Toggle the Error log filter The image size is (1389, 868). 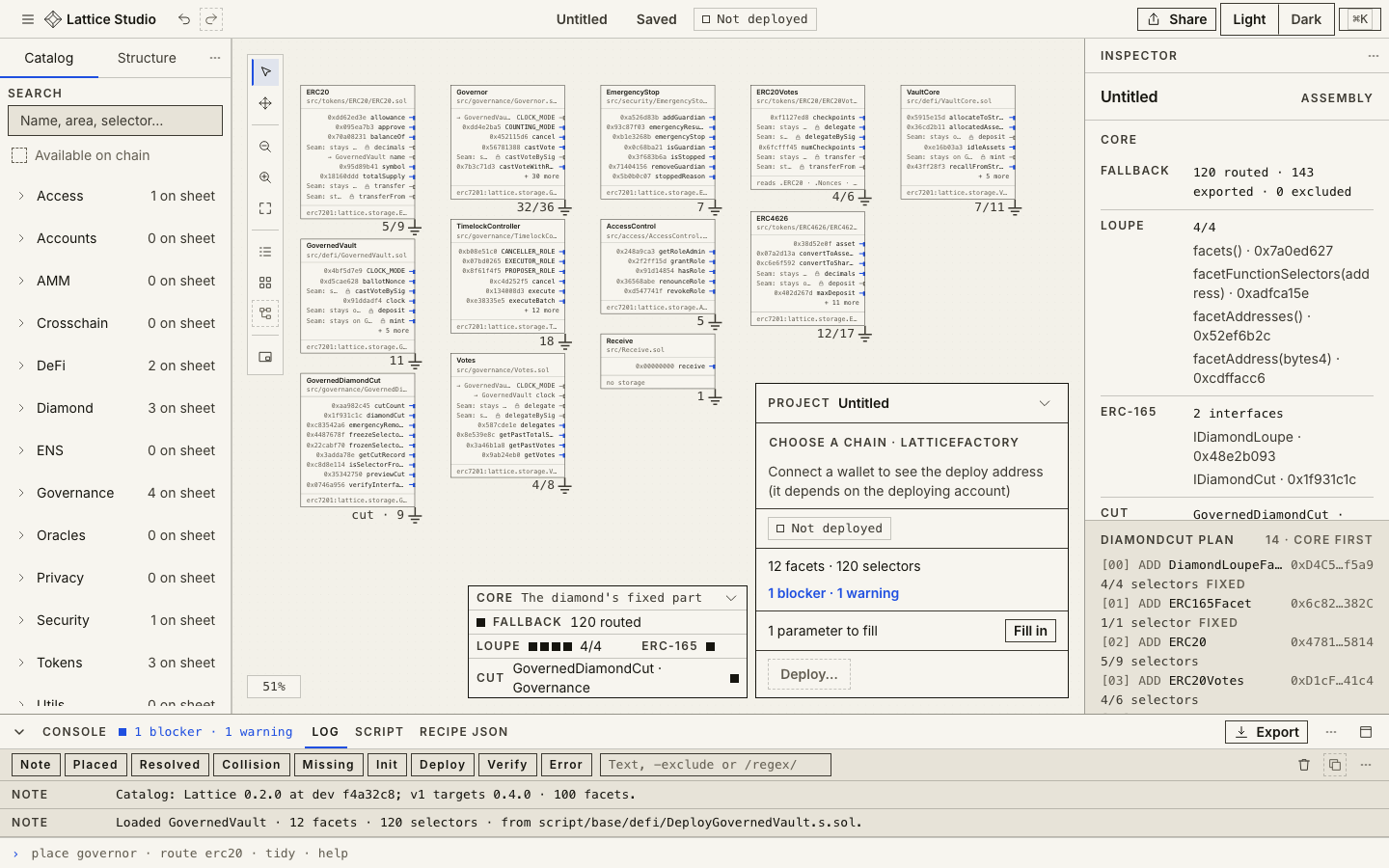pyautogui.click(x=566, y=765)
